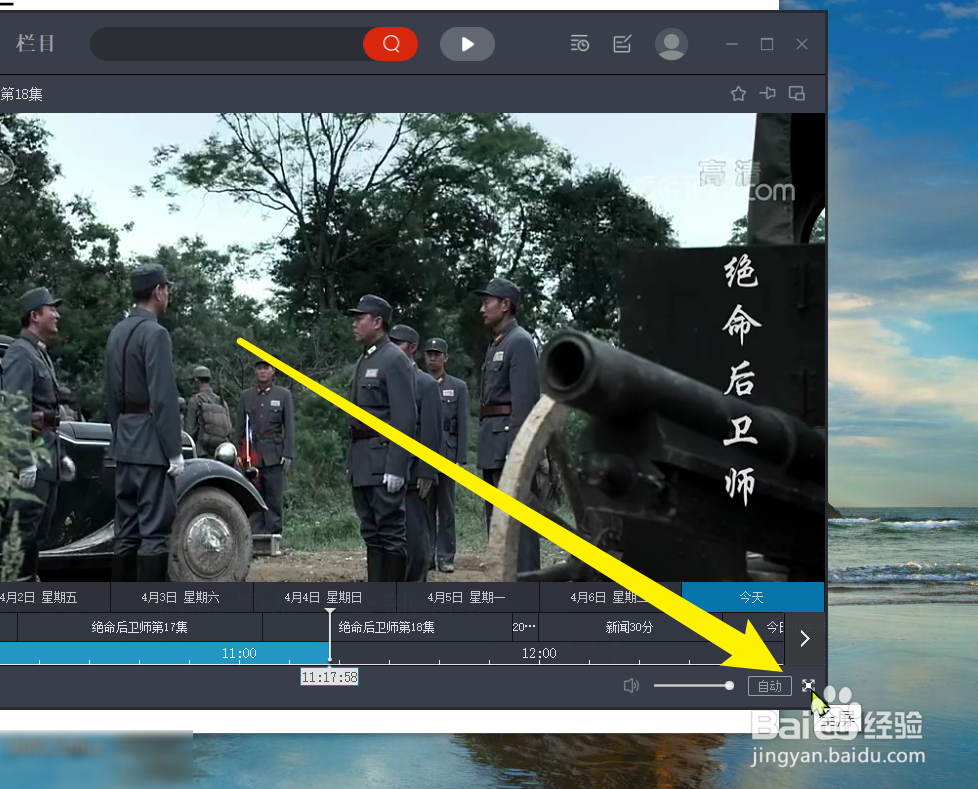Click the volume slider handle
978x789 pixels.
(729, 686)
